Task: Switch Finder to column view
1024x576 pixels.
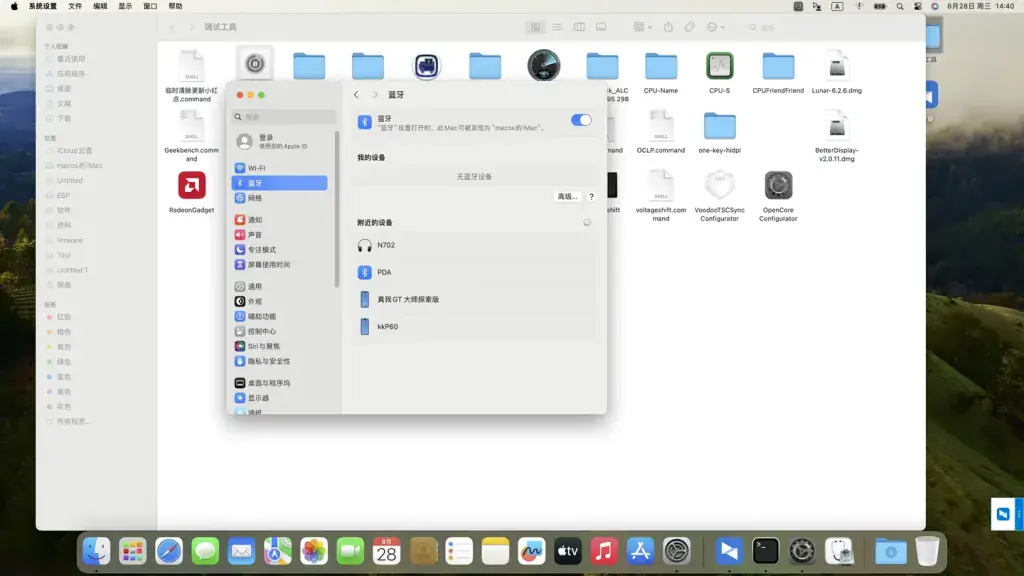Action: (x=579, y=27)
